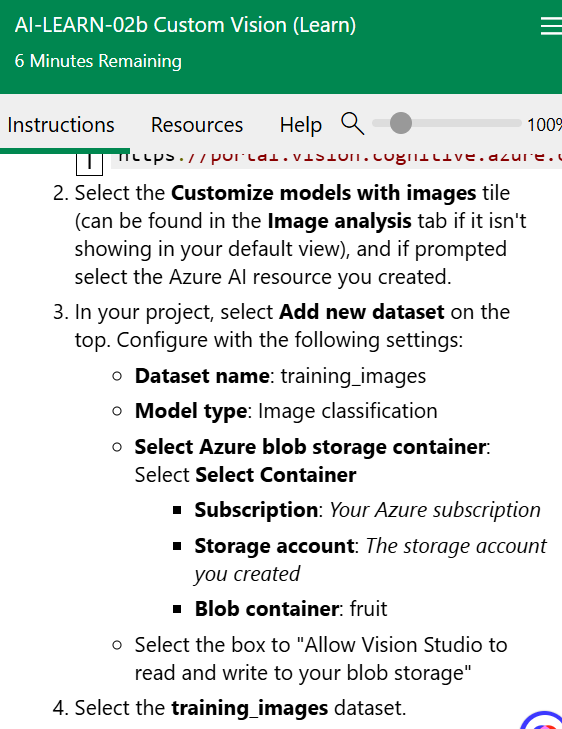Screen dimensions: 562x729
Task: Open the circular floating assistant icon
Action: click(543, 720)
